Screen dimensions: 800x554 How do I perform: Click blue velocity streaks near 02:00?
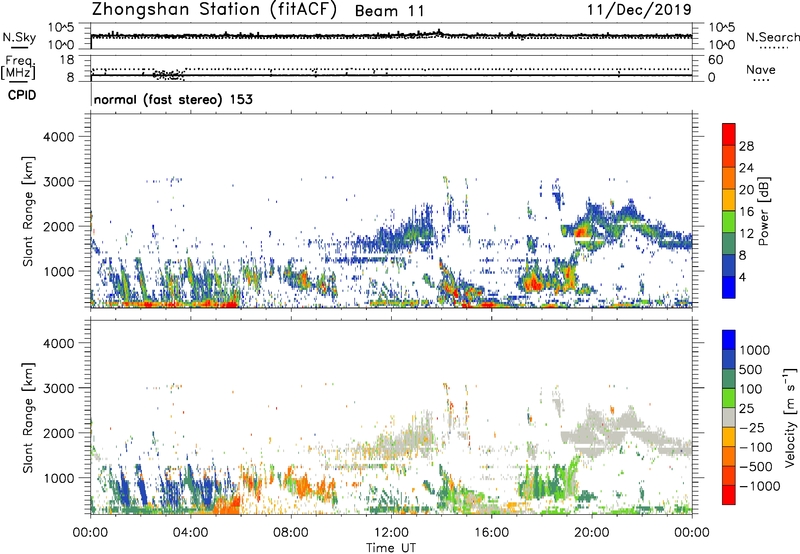pyautogui.click(x=140, y=487)
